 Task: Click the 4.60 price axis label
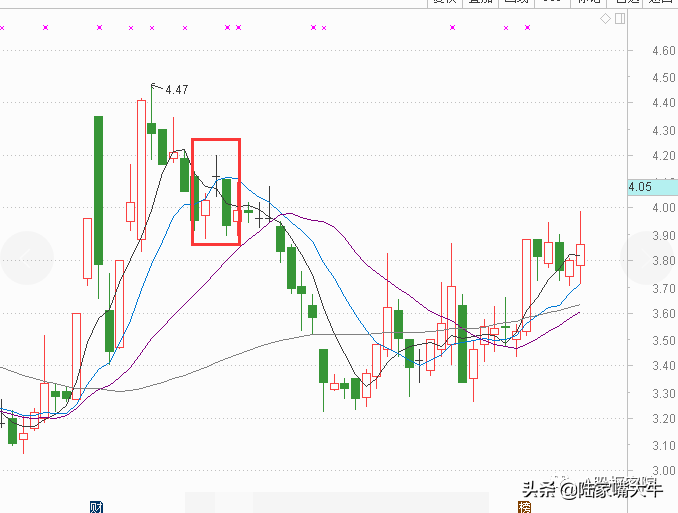coord(663,51)
